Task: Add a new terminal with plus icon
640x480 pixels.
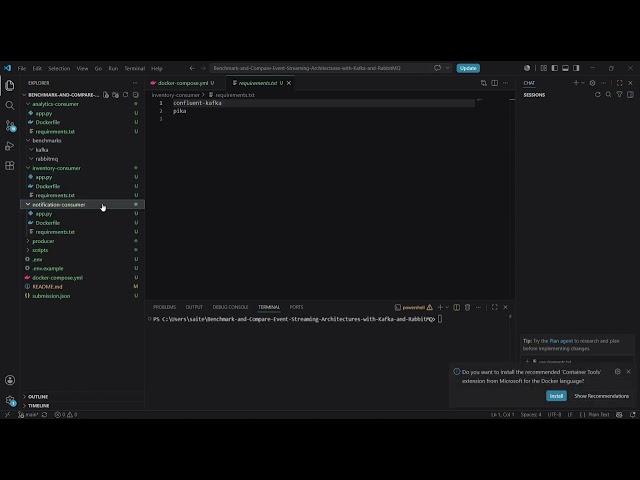Action: pos(440,307)
